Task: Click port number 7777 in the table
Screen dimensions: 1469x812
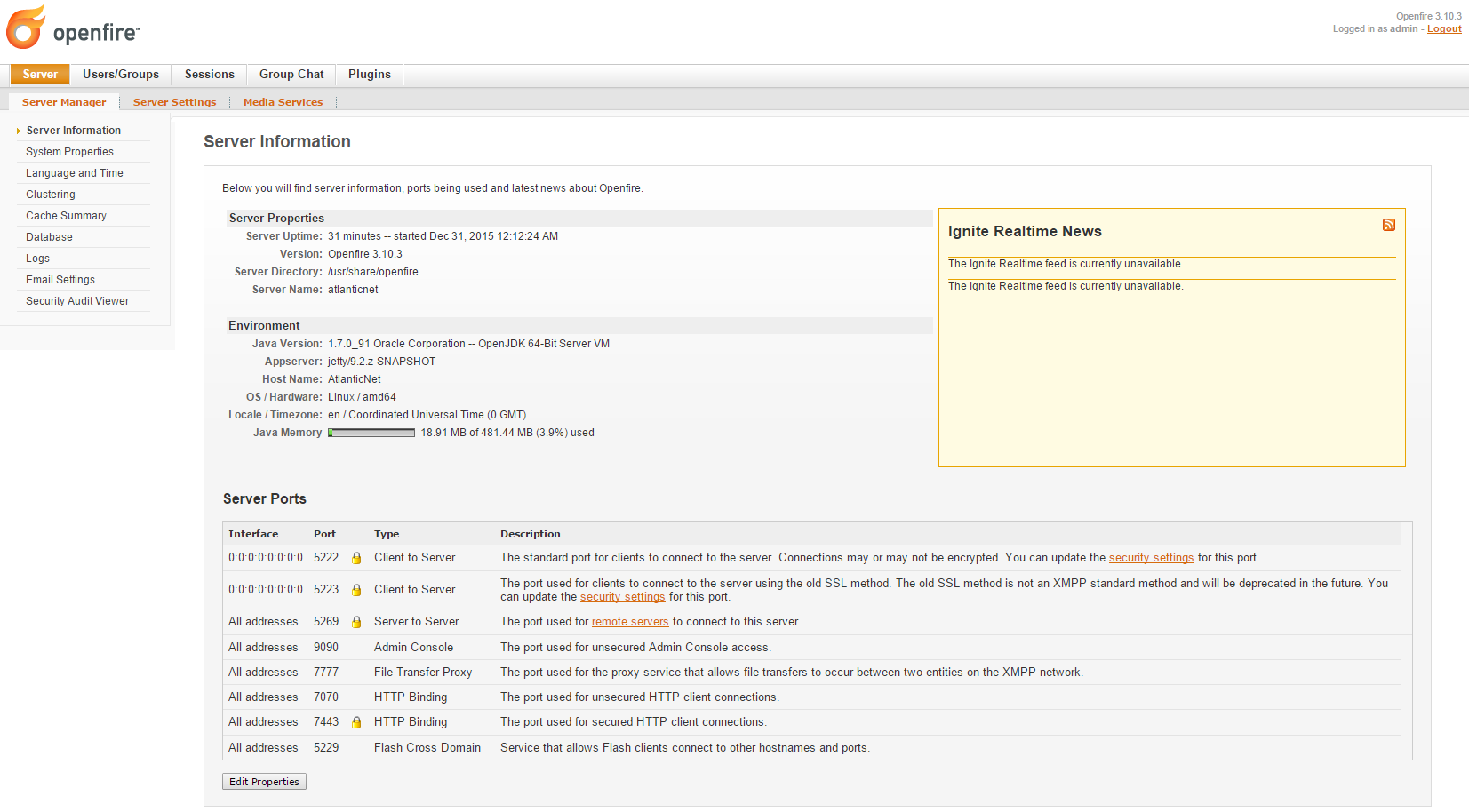Action: pyautogui.click(x=326, y=673)
